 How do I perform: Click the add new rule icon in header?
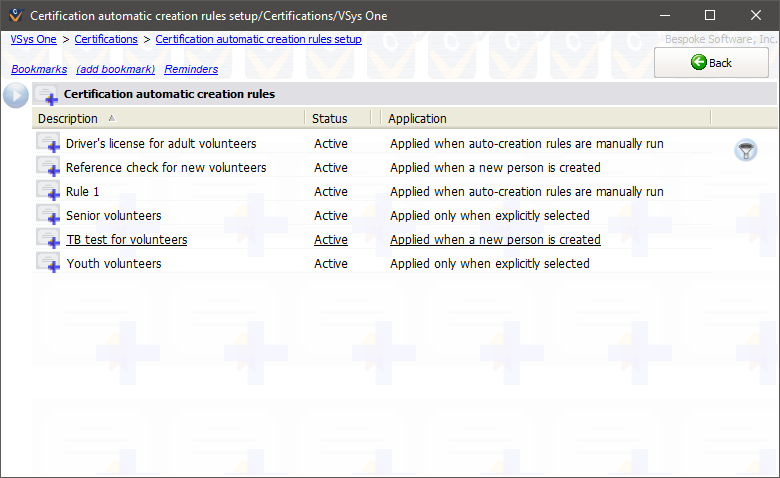(47, 95)
